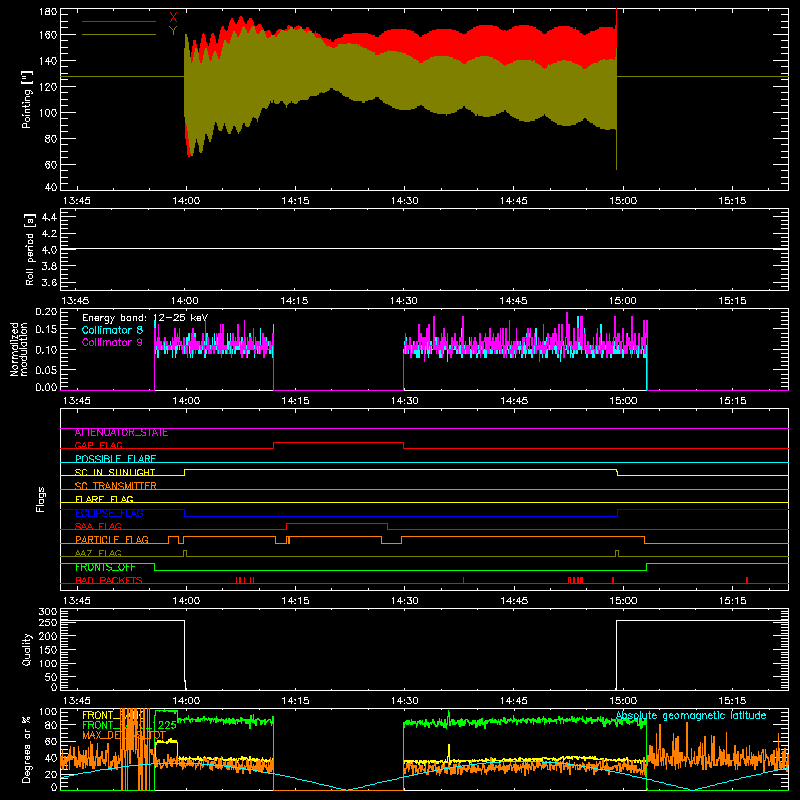Select the 15:00 time label under Roll period plot
Screen dimensions: 800x800
point(622,301)
